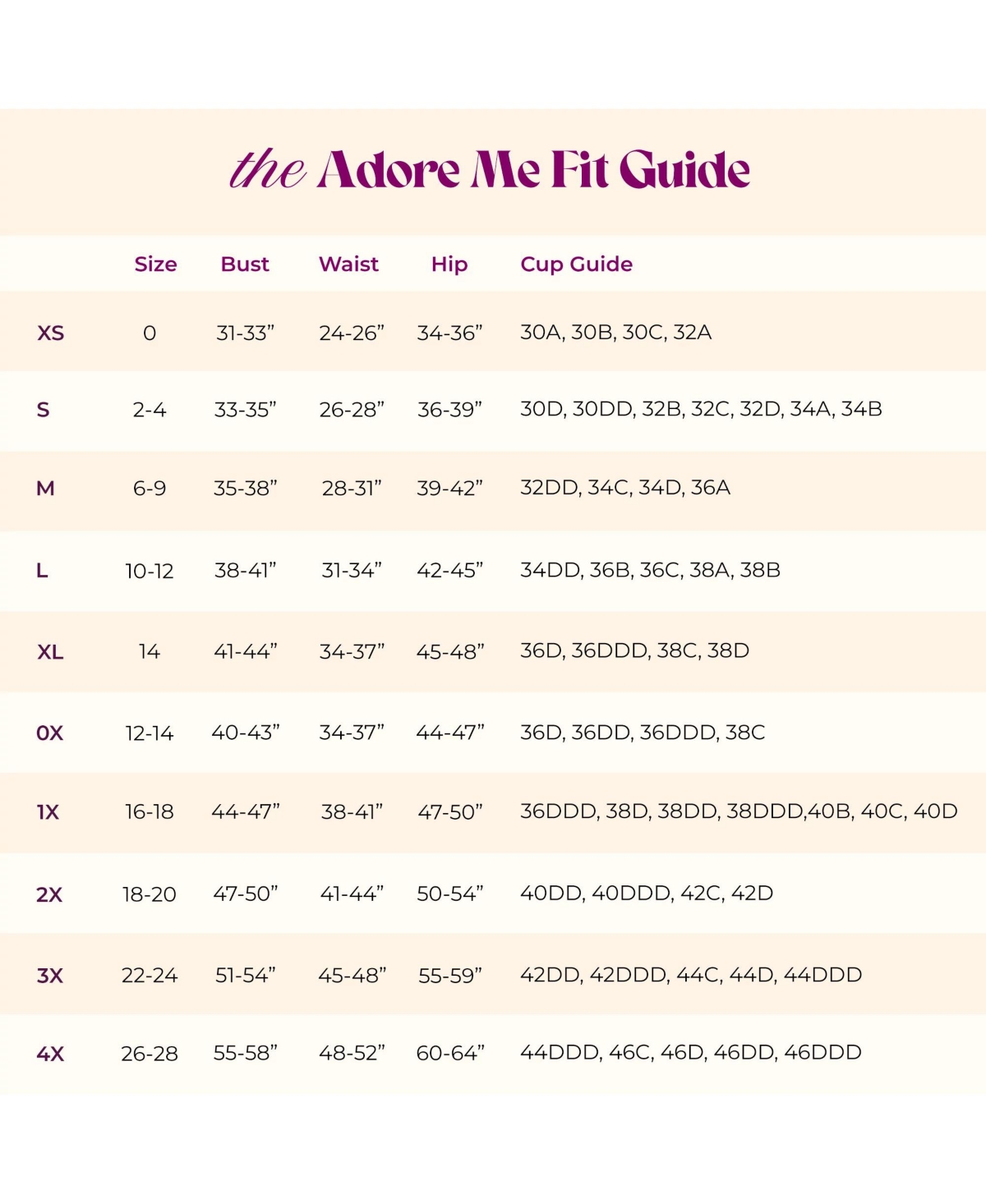Select the 0X row label
The width and height of the screenshot is (986, 1204).
point(49,733)
